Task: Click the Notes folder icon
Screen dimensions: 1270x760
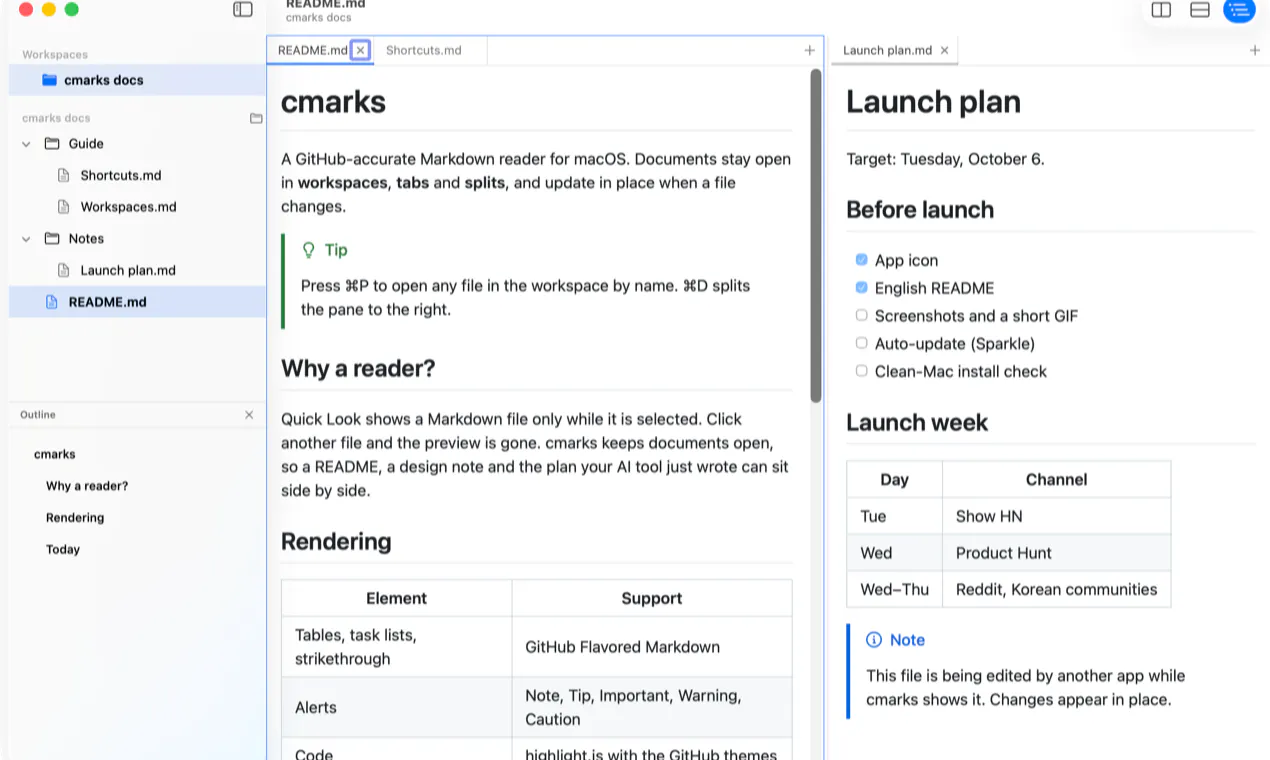Action: tap(52, 239)
